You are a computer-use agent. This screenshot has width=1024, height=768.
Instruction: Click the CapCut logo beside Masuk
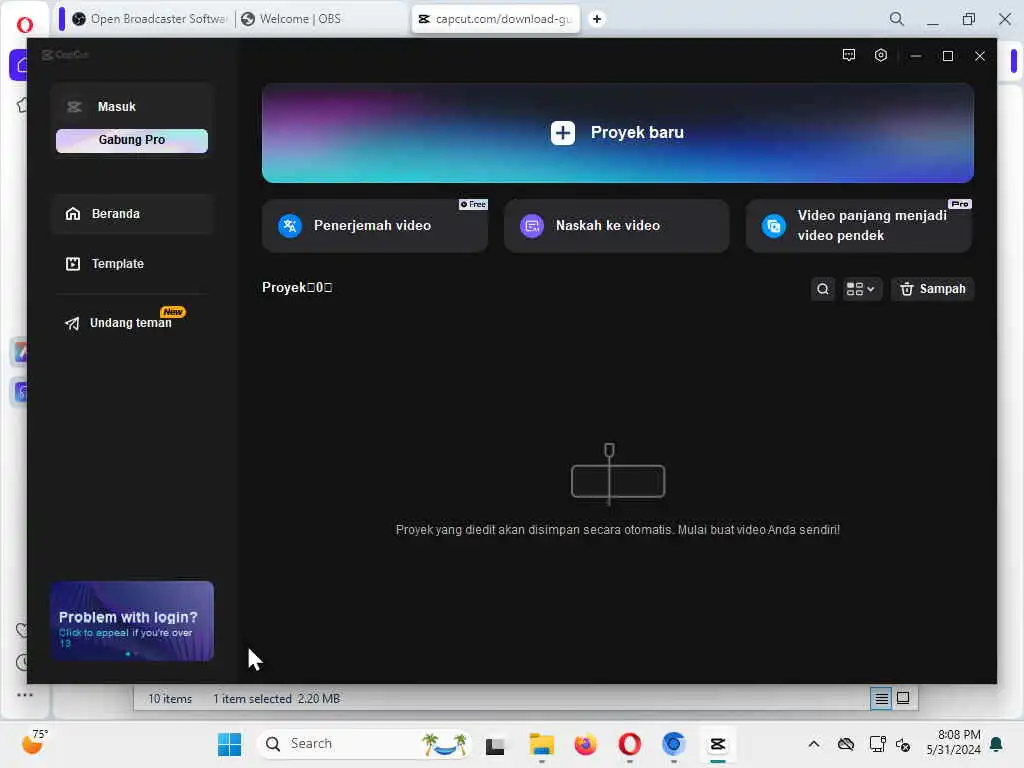(74, 106)
